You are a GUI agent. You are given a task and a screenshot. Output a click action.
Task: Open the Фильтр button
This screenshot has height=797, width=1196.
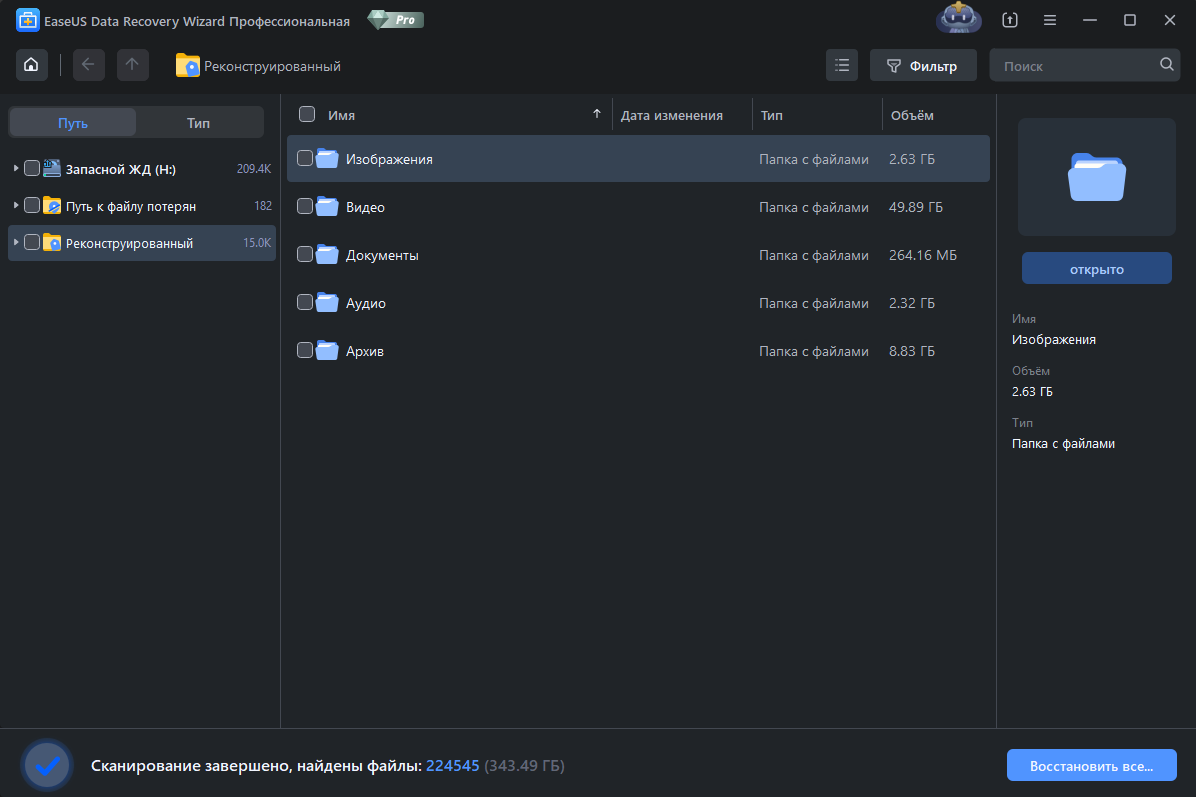coord(923,66)
